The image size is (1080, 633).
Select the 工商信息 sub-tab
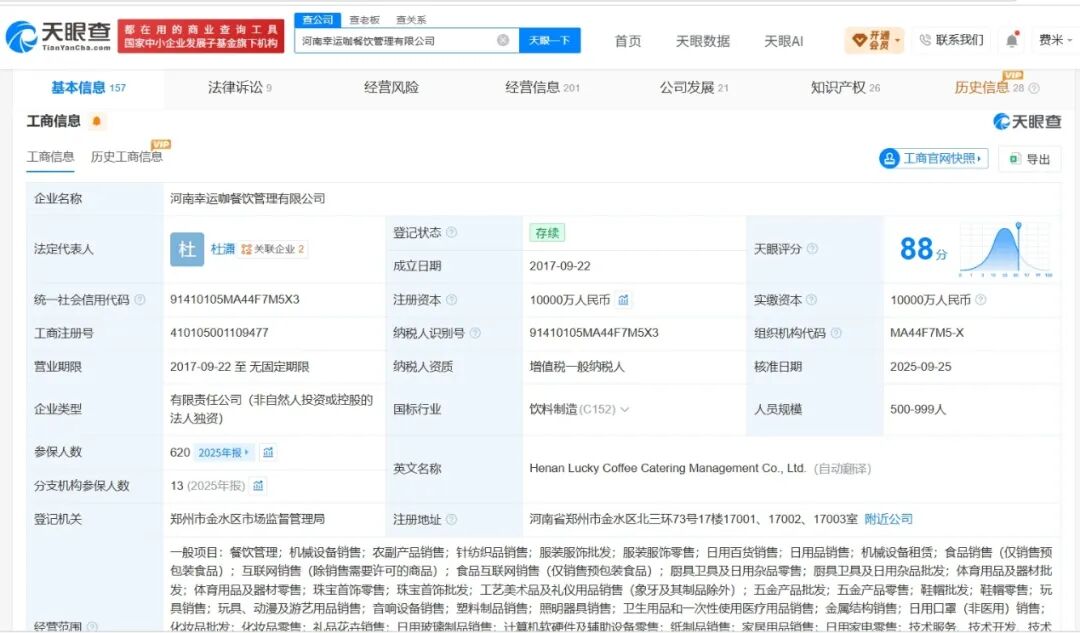tap(50, 157)
